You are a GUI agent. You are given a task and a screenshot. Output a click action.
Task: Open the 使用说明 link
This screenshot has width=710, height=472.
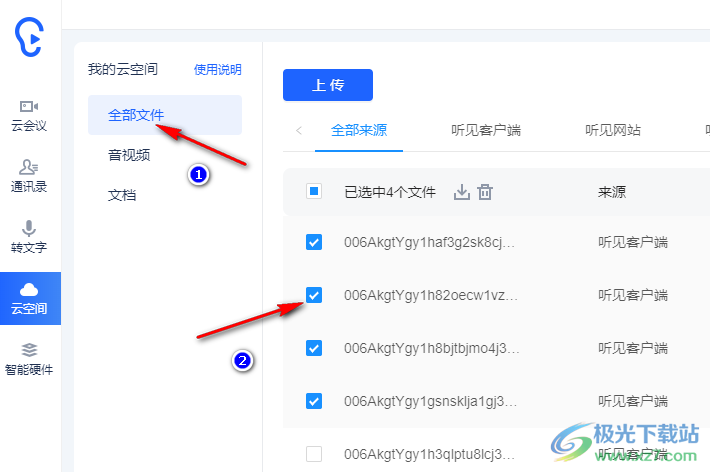pos(217,70)
